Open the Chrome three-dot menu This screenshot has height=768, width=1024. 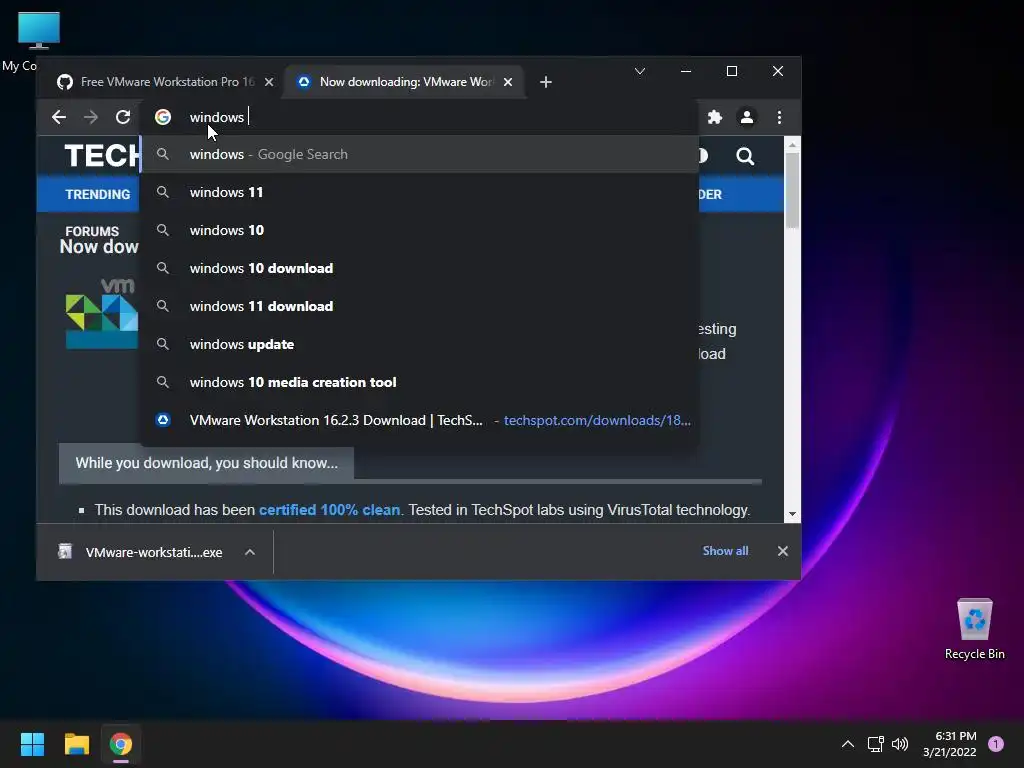(x=779, y=117)
